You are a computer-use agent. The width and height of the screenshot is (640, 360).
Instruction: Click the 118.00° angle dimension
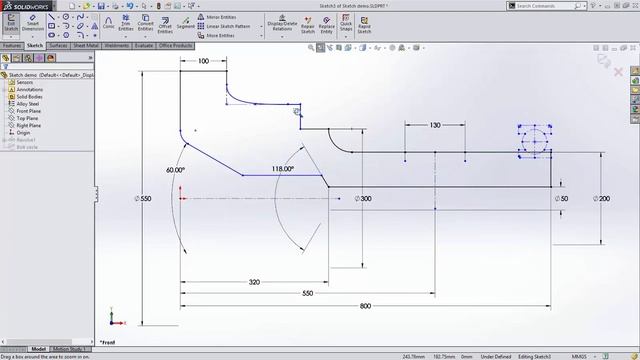coord(282,169)
